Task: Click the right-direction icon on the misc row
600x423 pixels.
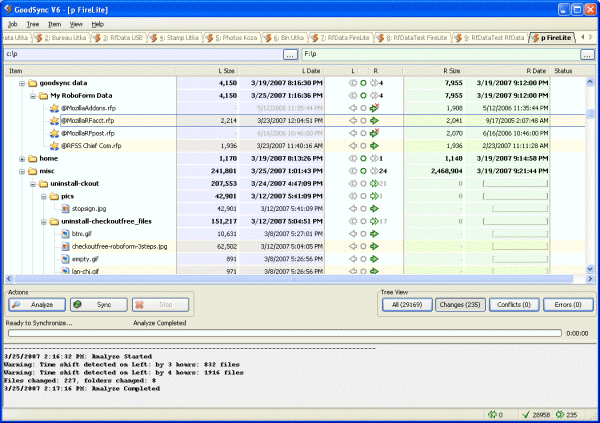Action: coord(375,171)
